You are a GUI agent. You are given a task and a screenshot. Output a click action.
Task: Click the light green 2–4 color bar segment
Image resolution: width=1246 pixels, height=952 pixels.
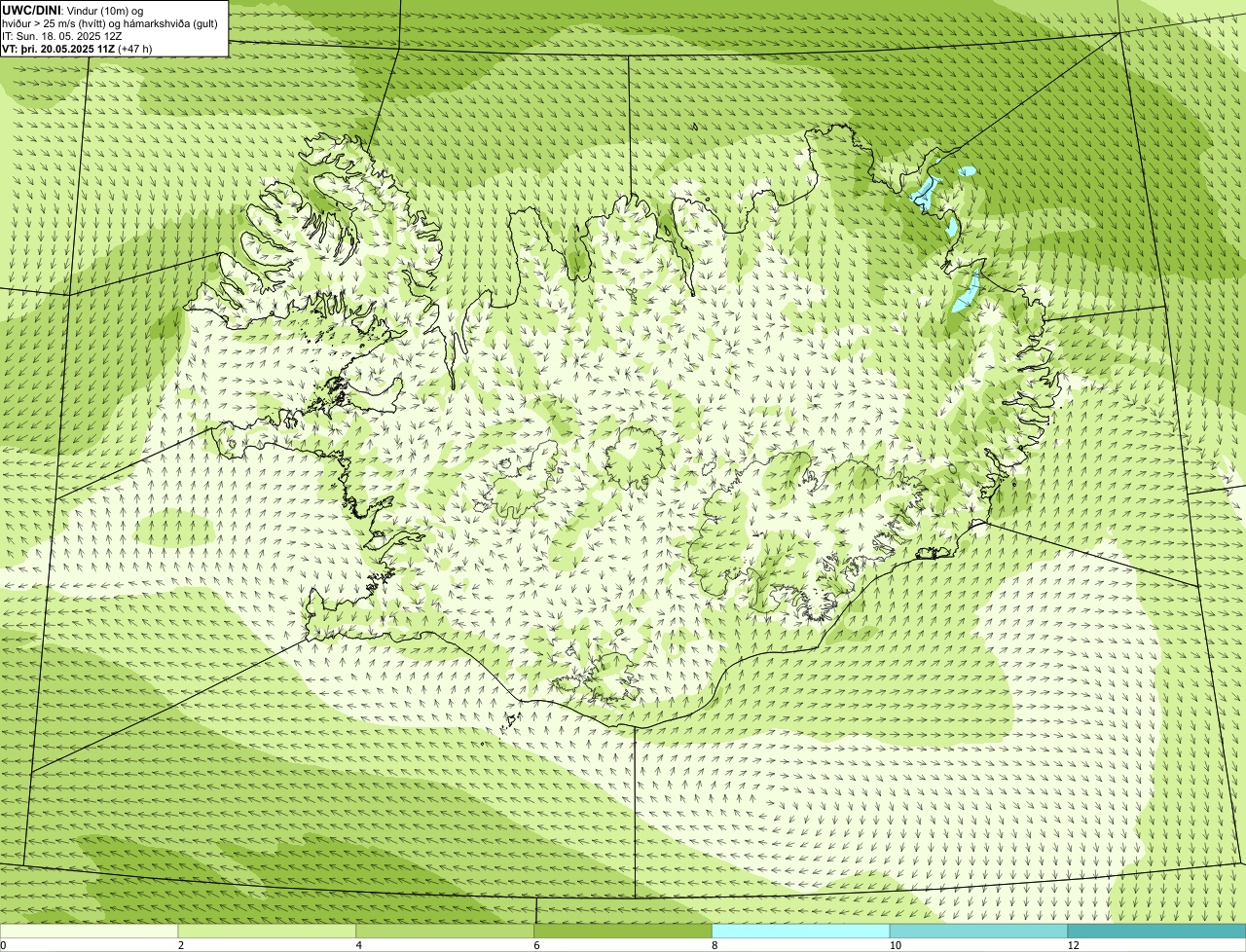click(268, 931)
